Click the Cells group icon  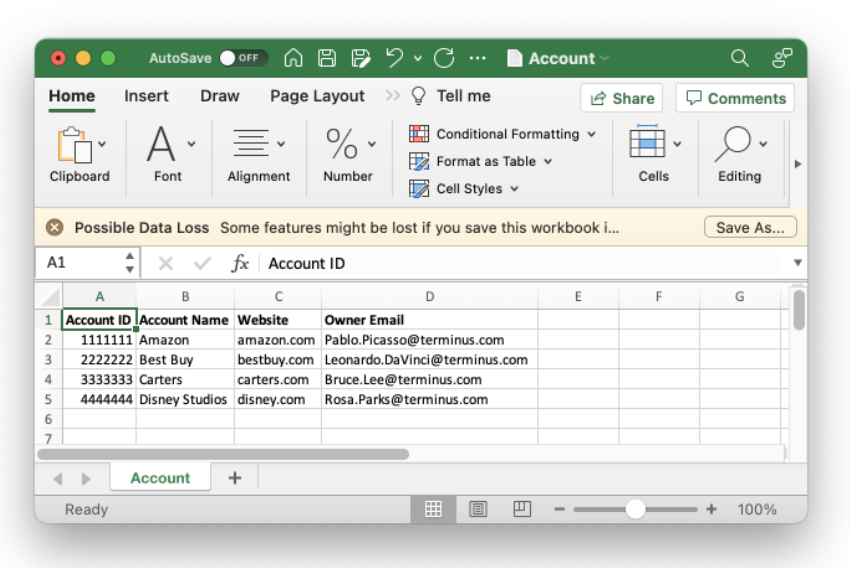(x=647, y=141)
